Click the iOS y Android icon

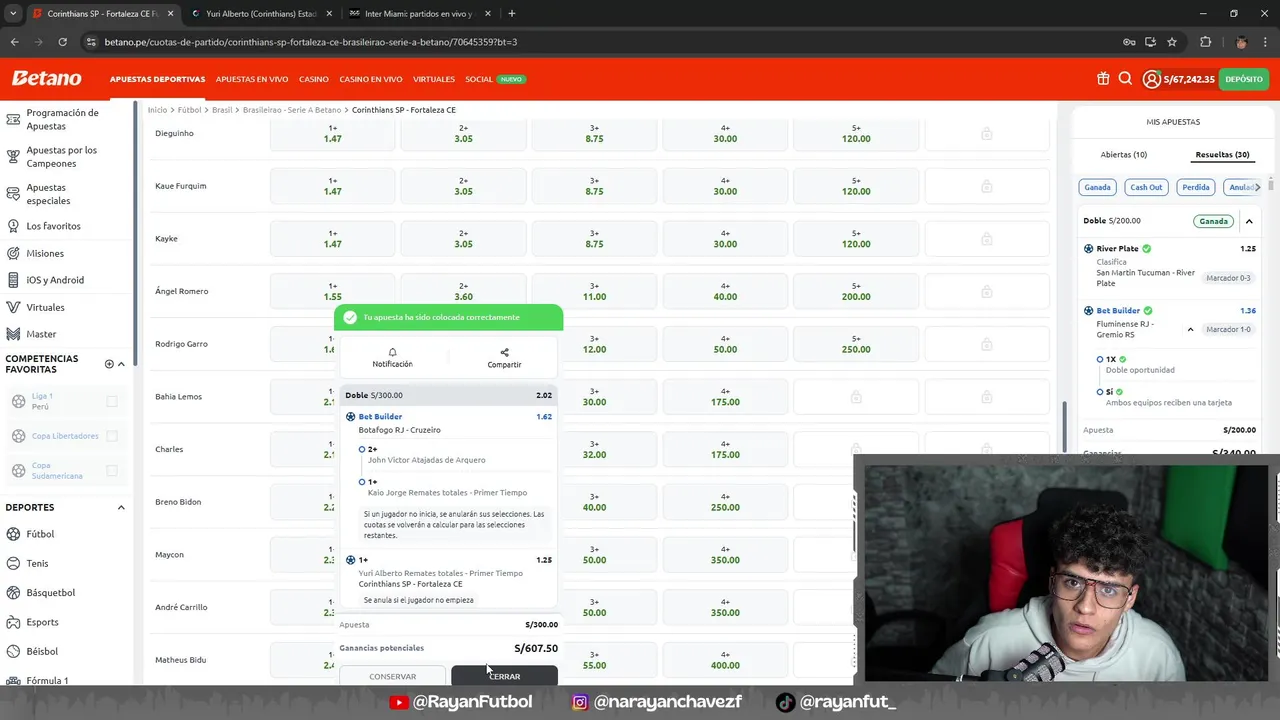(x=13, y=280)
